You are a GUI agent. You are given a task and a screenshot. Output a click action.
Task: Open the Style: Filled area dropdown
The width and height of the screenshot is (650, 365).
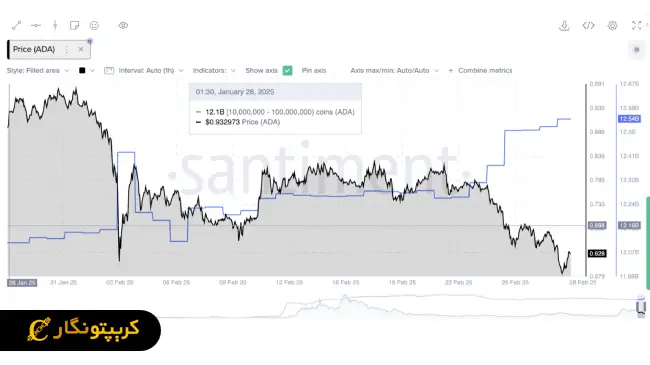pos(38,71)
